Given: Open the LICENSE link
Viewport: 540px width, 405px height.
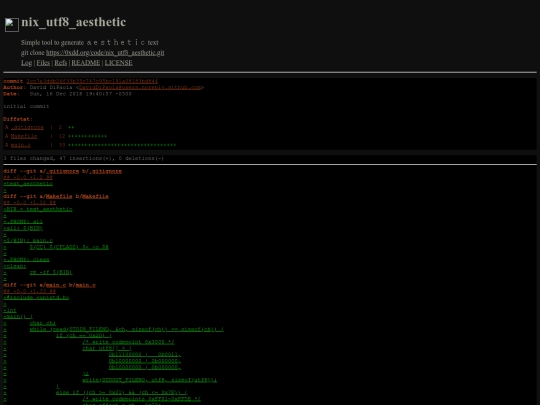Looking at the screenshot, I should 118,63.
